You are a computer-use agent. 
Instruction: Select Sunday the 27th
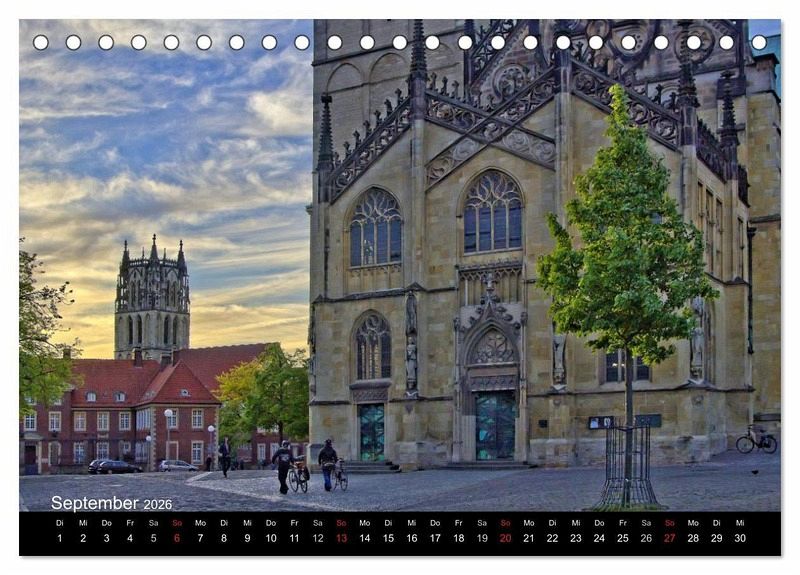point(669,538)
